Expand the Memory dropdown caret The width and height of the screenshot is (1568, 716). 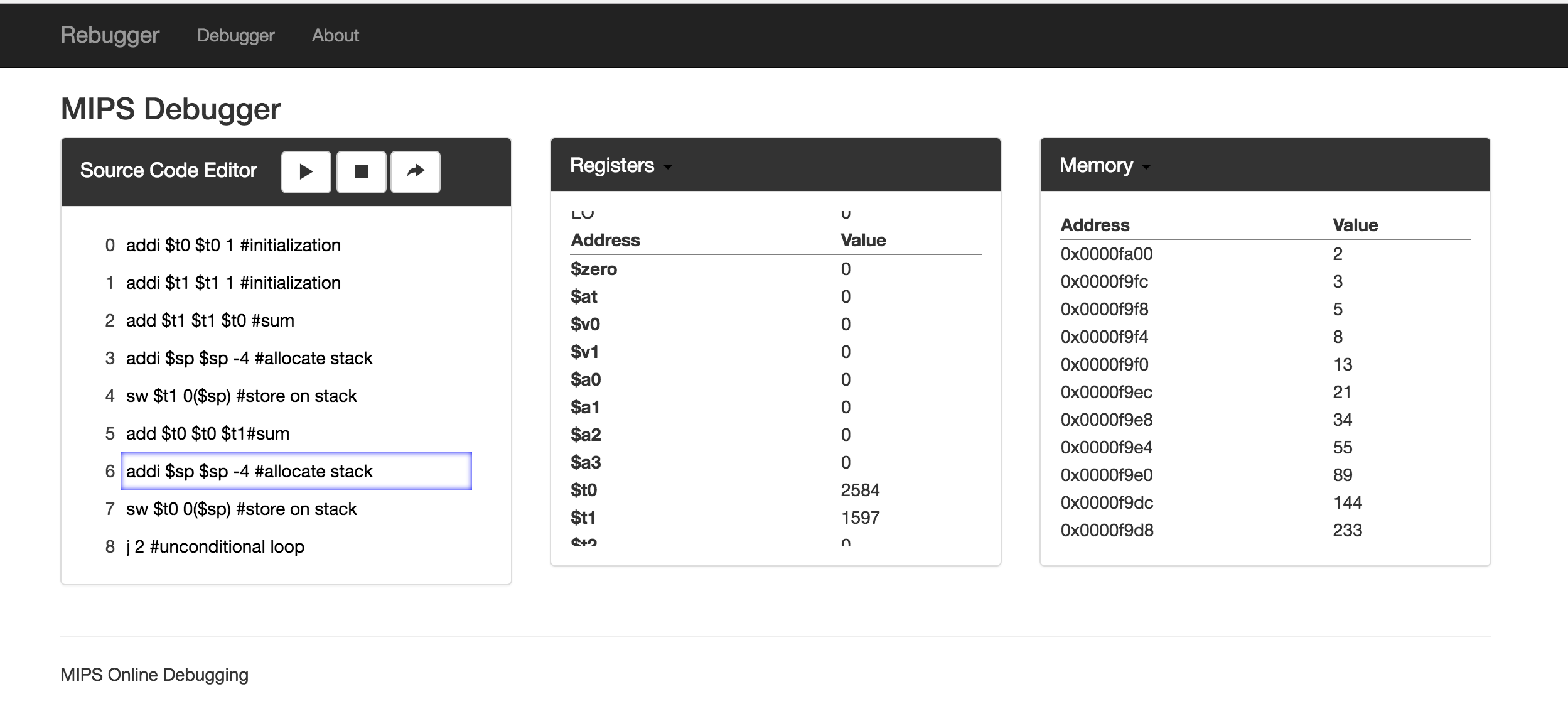coord(1146,167)
